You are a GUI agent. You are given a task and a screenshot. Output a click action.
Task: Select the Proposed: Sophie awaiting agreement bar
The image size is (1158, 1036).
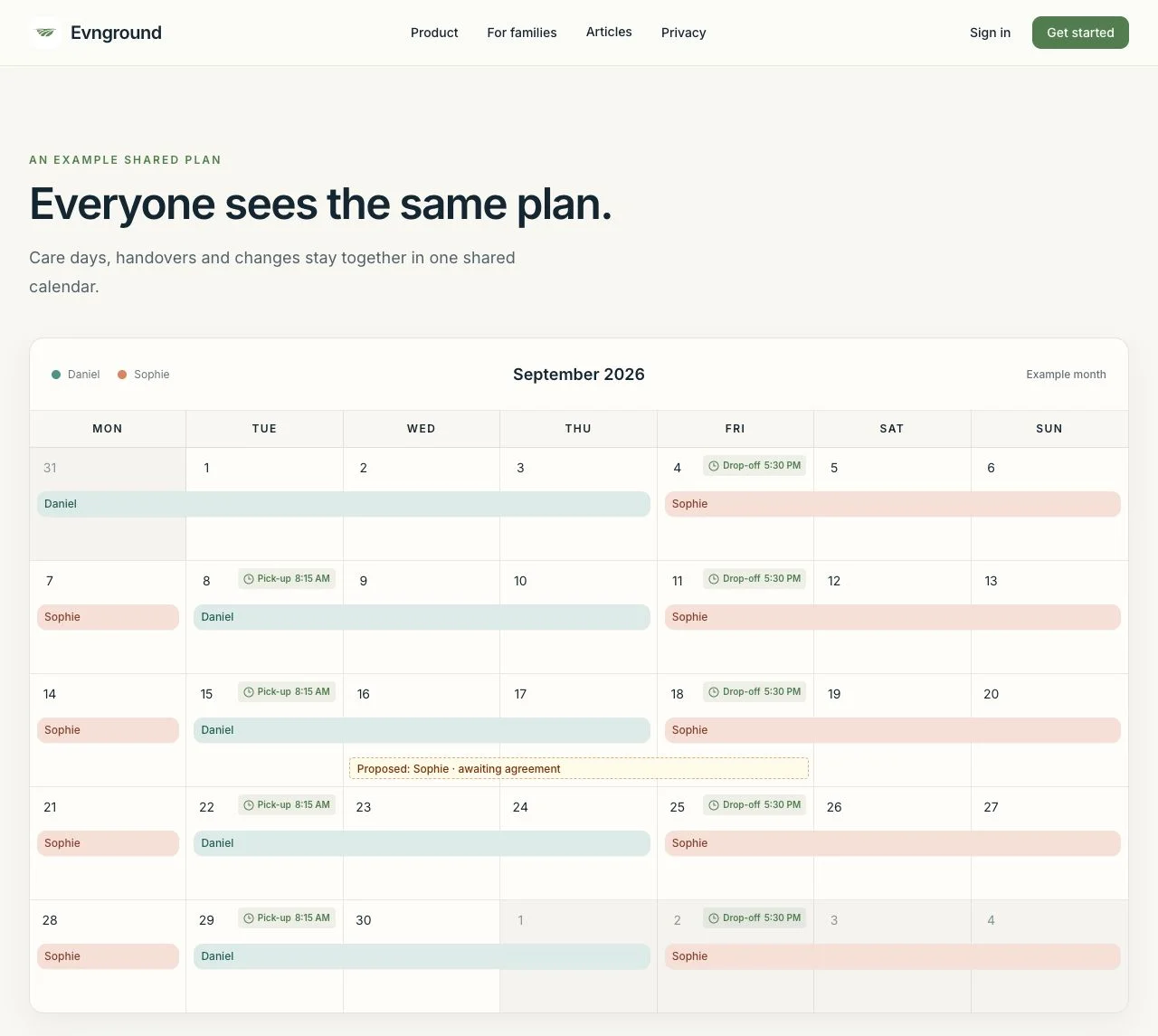579,769
